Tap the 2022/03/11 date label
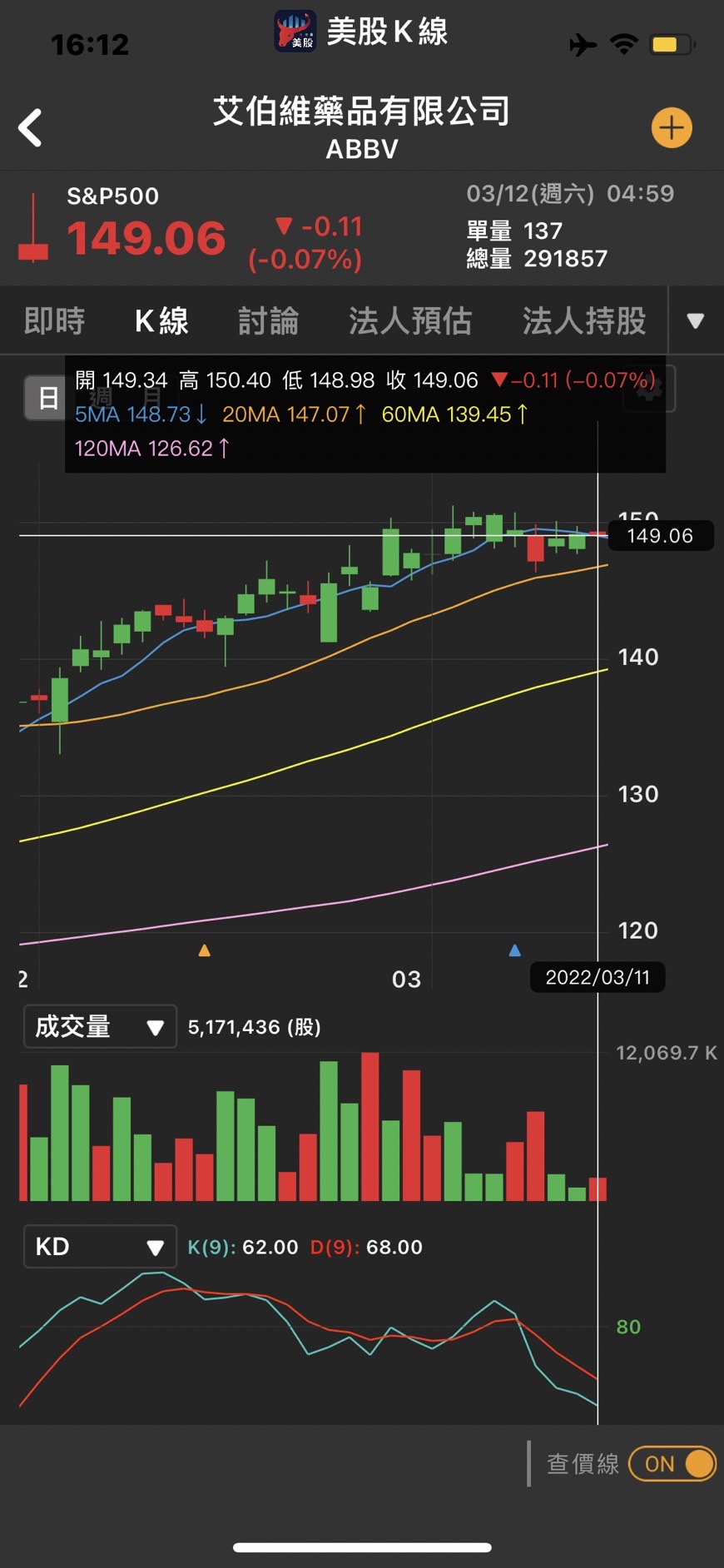The image size is (724, 1568). tap(597, 977)
